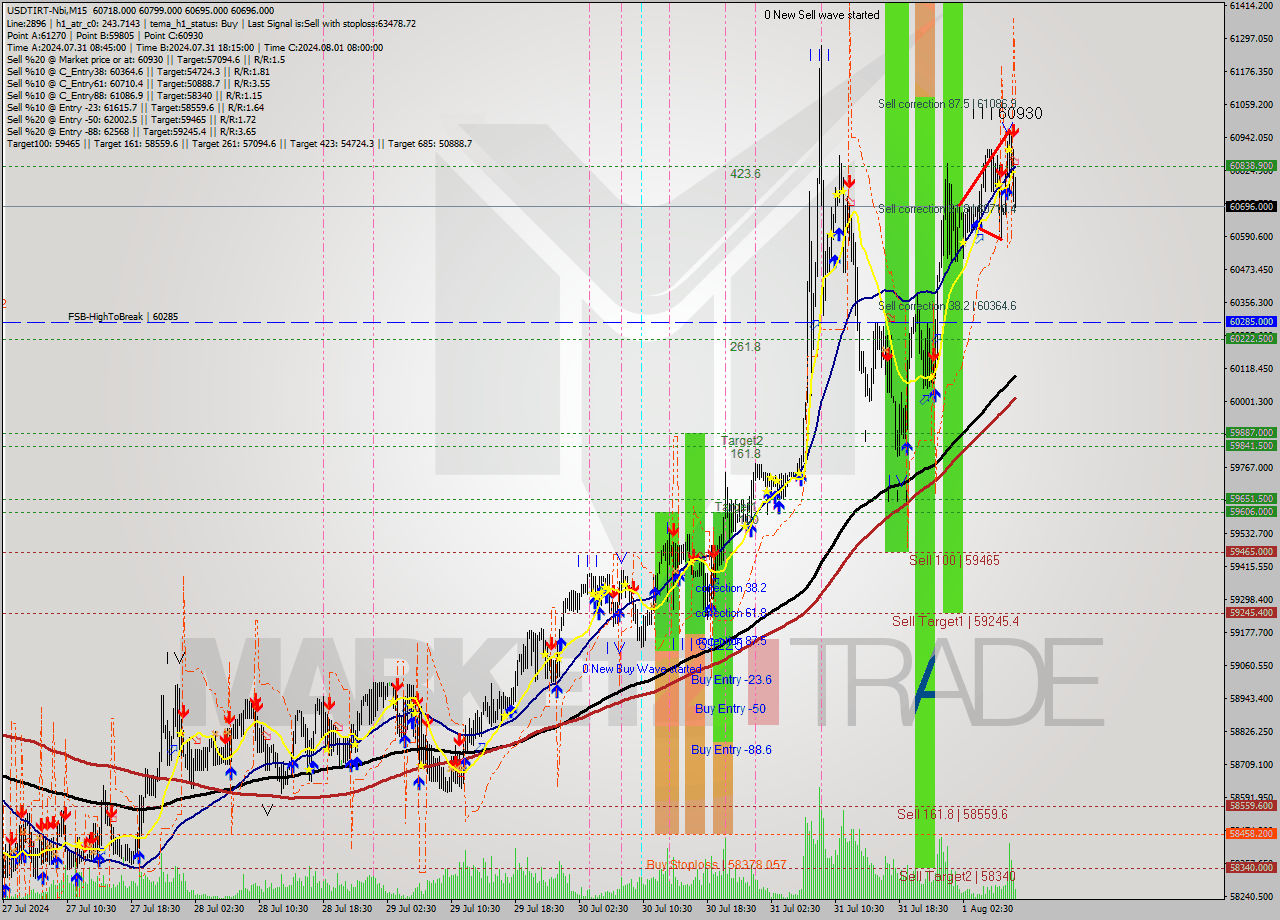
Task: Click the 'Sell correction 38.2 | 60364.6' label
Action: 947,306
